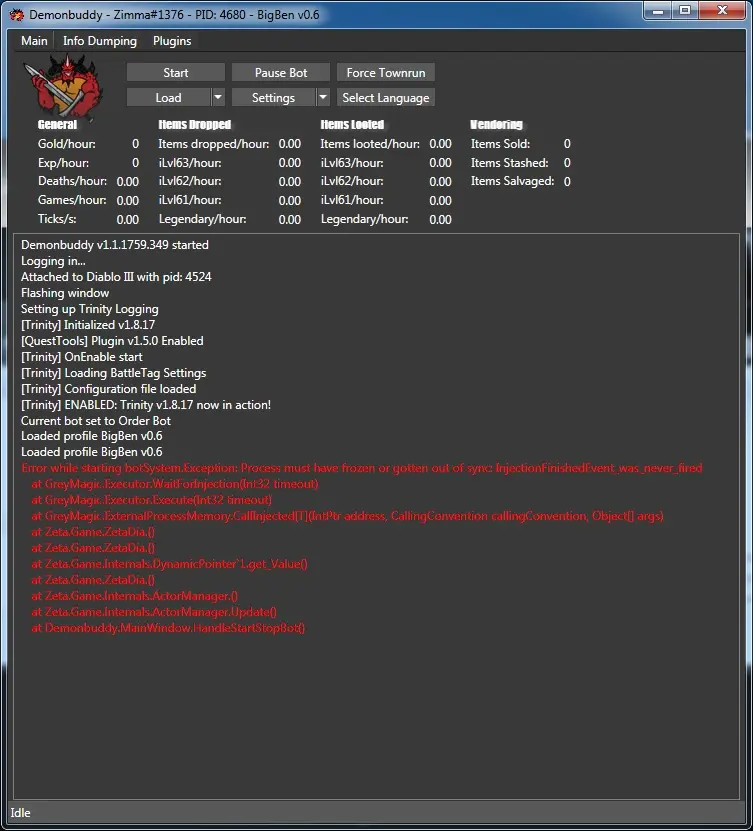Maximize the Demonbuddy window
753x831 pixels.
[x=685, y=11]
